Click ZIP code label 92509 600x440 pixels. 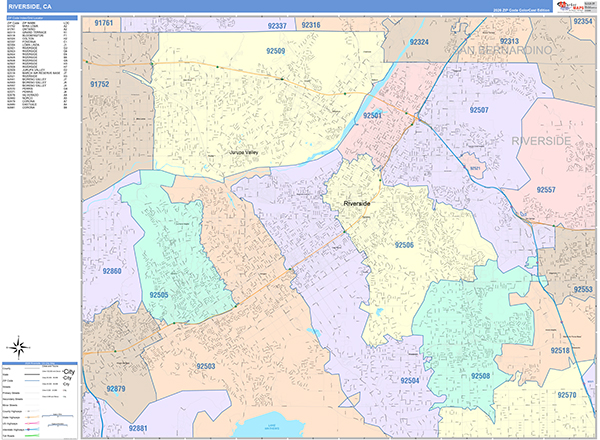(x=276, y=51)
